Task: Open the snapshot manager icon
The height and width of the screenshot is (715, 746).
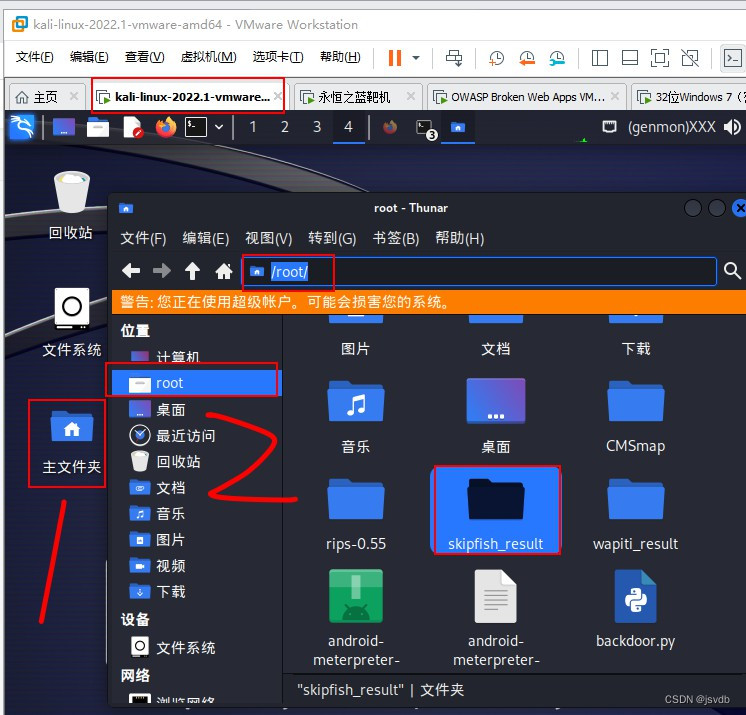Action: (557, 58)
